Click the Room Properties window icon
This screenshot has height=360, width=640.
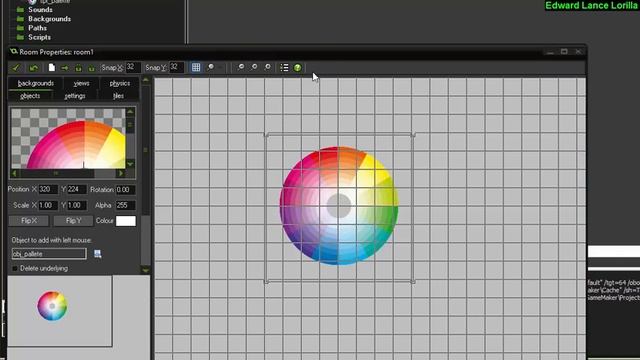coord(14,52)
